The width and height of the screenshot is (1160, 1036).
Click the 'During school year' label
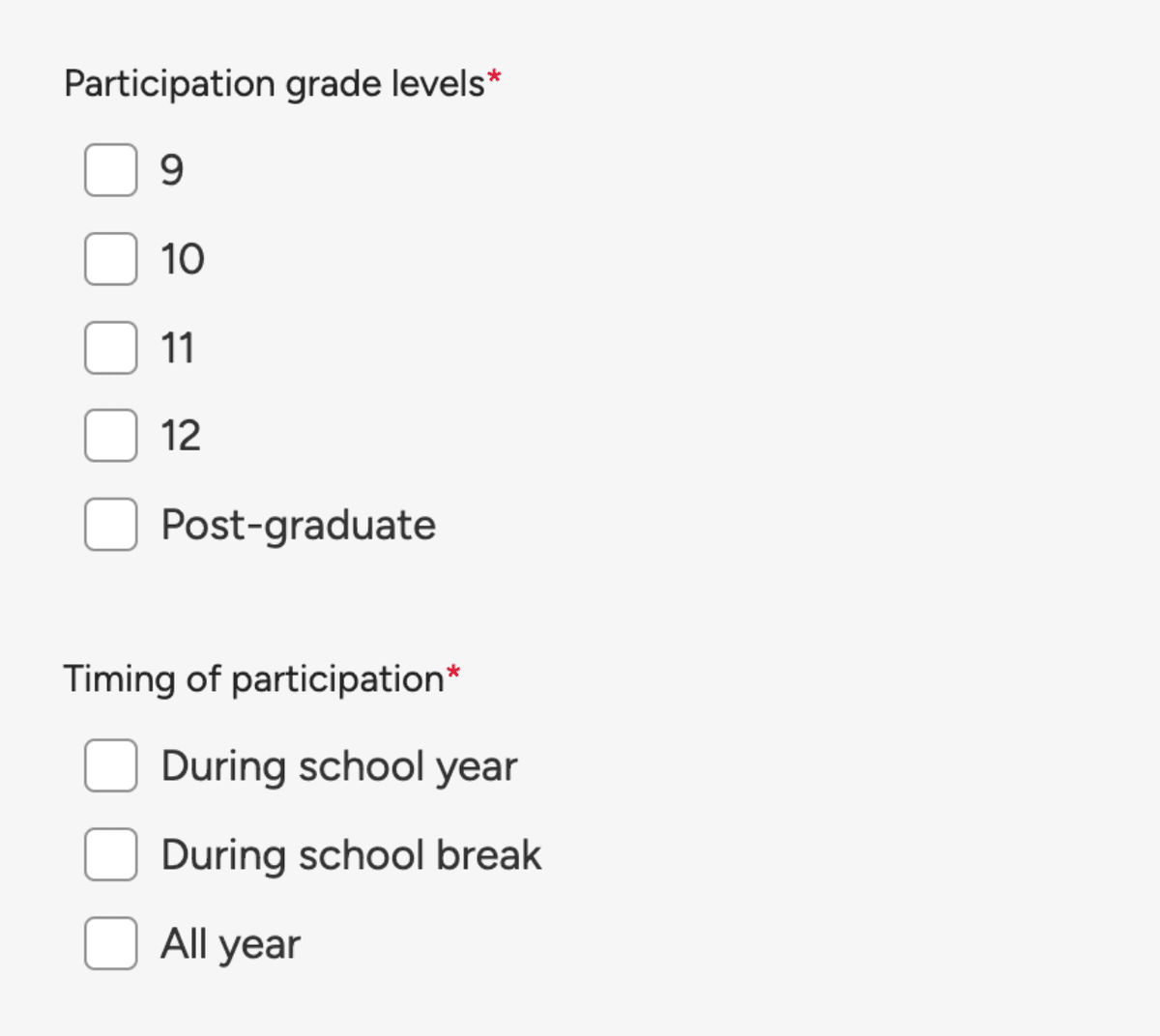coord(340,766)
